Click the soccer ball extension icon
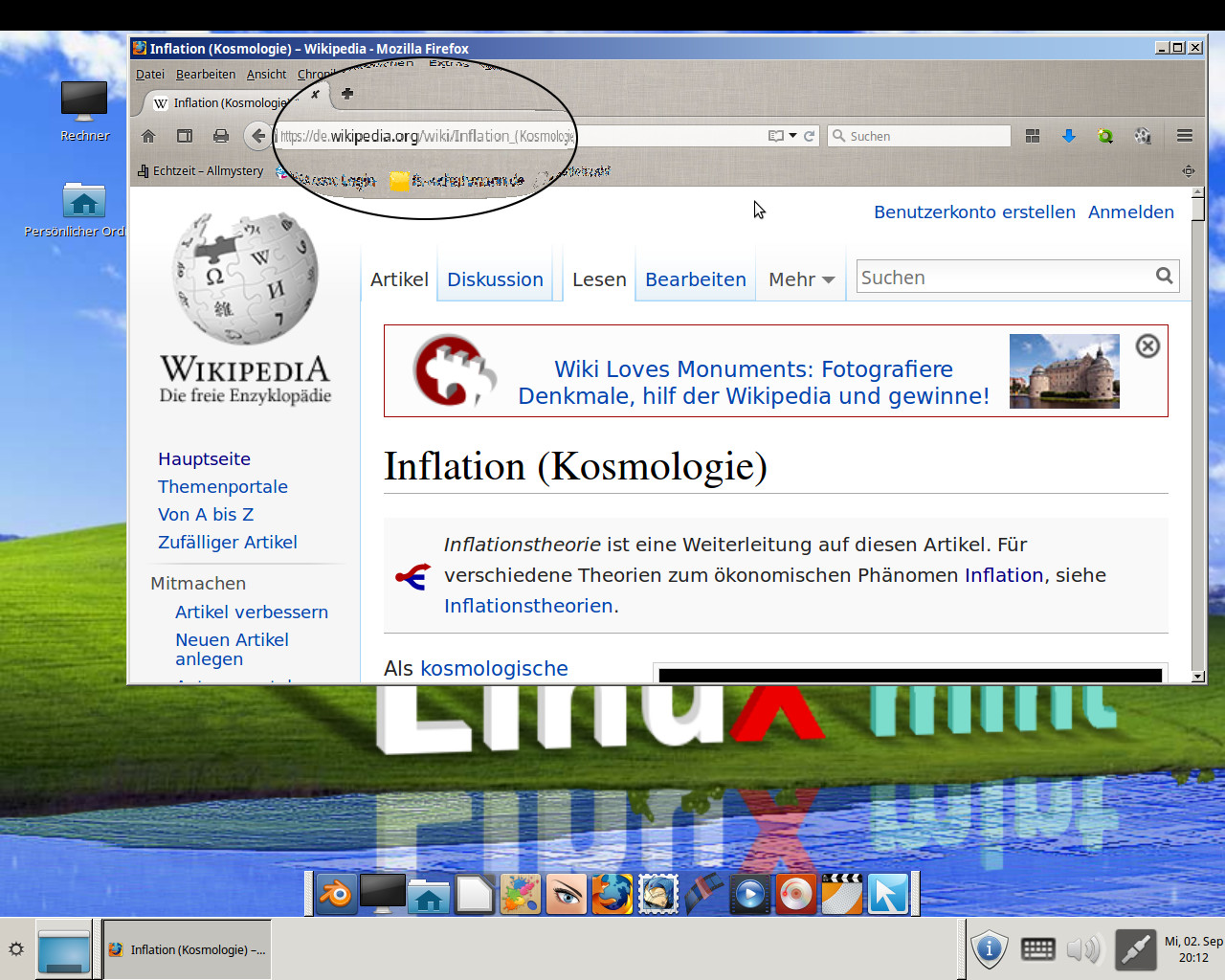Screen dimensions: 1225x980 coord(1143,136)
